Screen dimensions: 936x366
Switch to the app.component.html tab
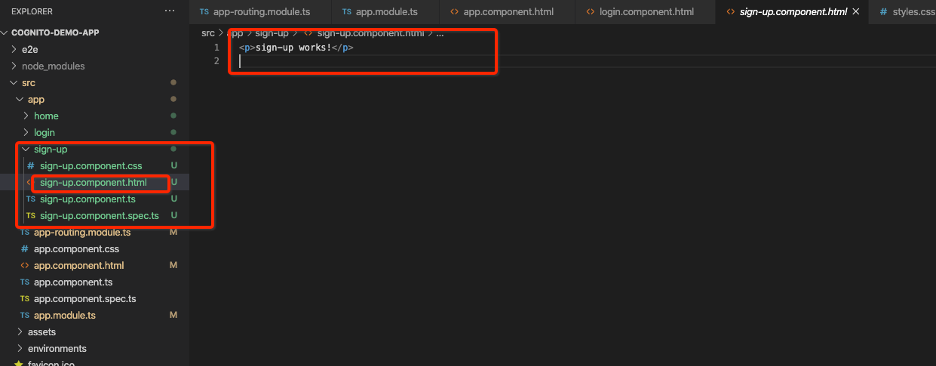[507, 12]
